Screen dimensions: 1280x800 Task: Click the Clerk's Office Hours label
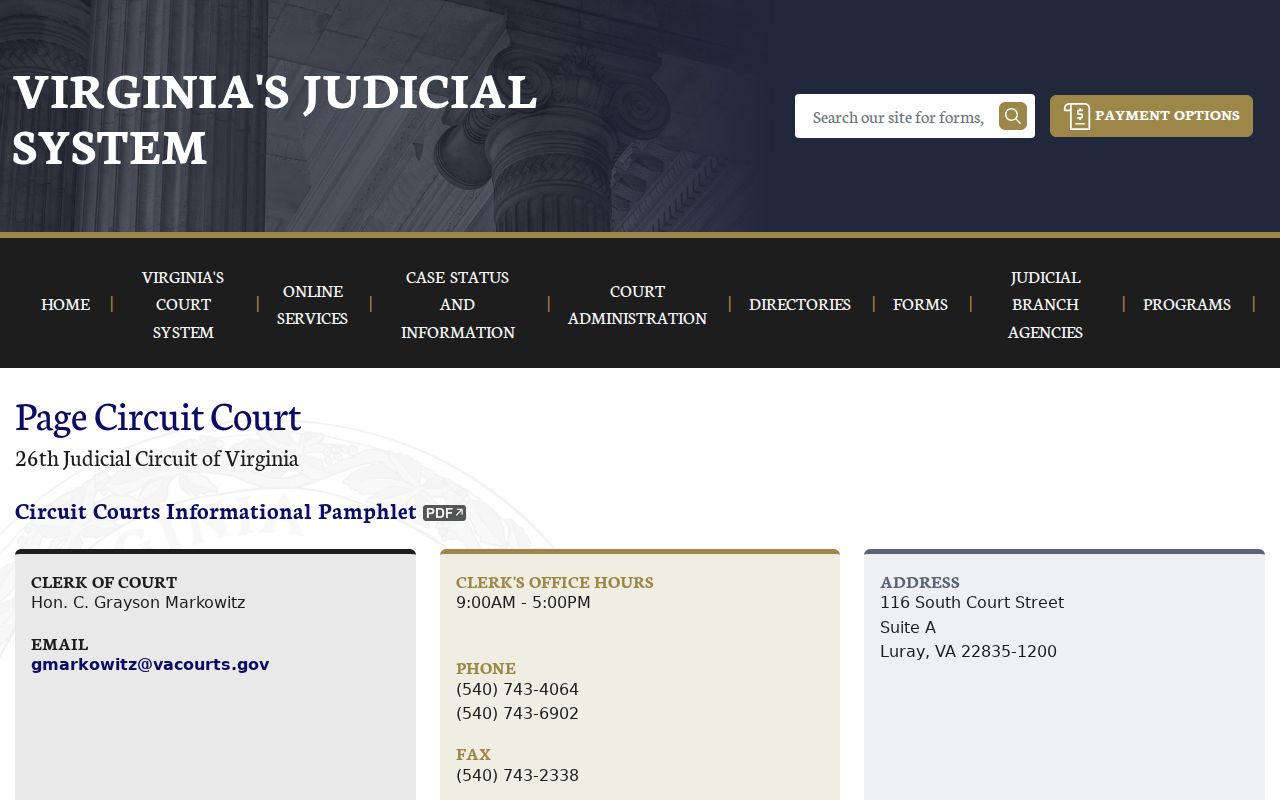tap(555, 582)
